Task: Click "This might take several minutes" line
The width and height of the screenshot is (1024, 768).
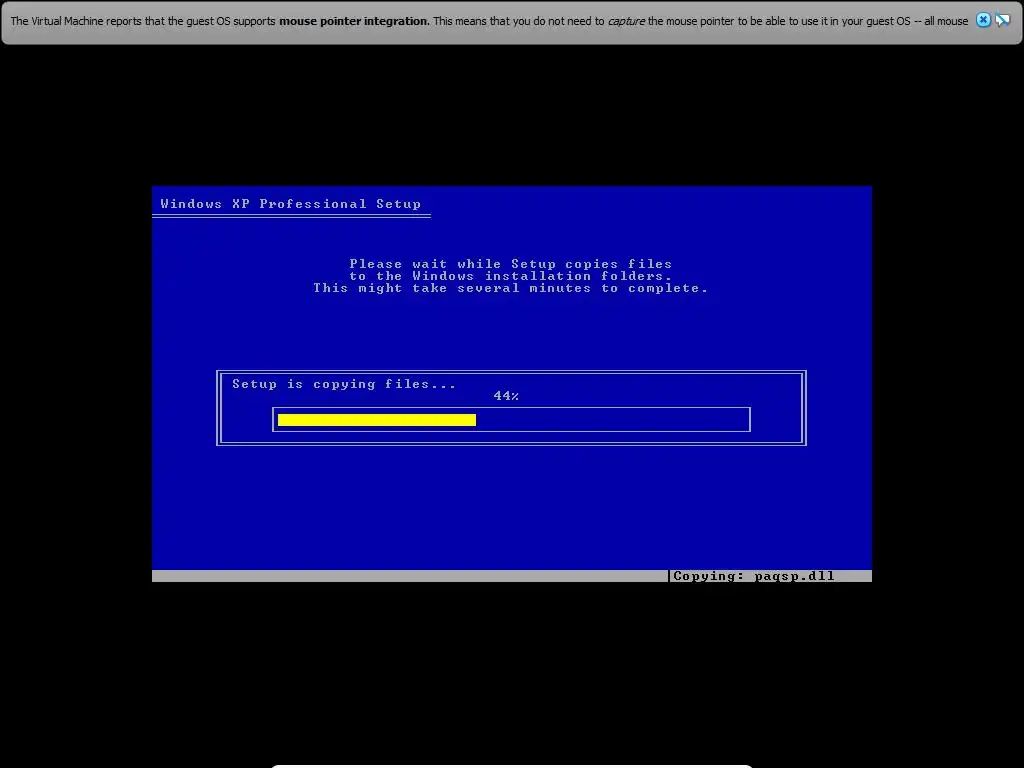Action: (x=511, y=288)
